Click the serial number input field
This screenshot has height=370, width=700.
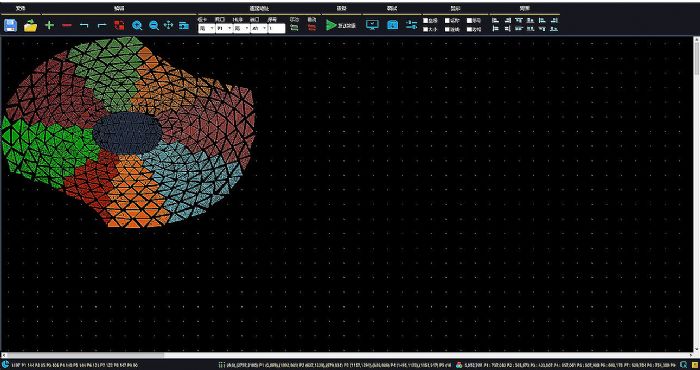(x=277, y=29)
